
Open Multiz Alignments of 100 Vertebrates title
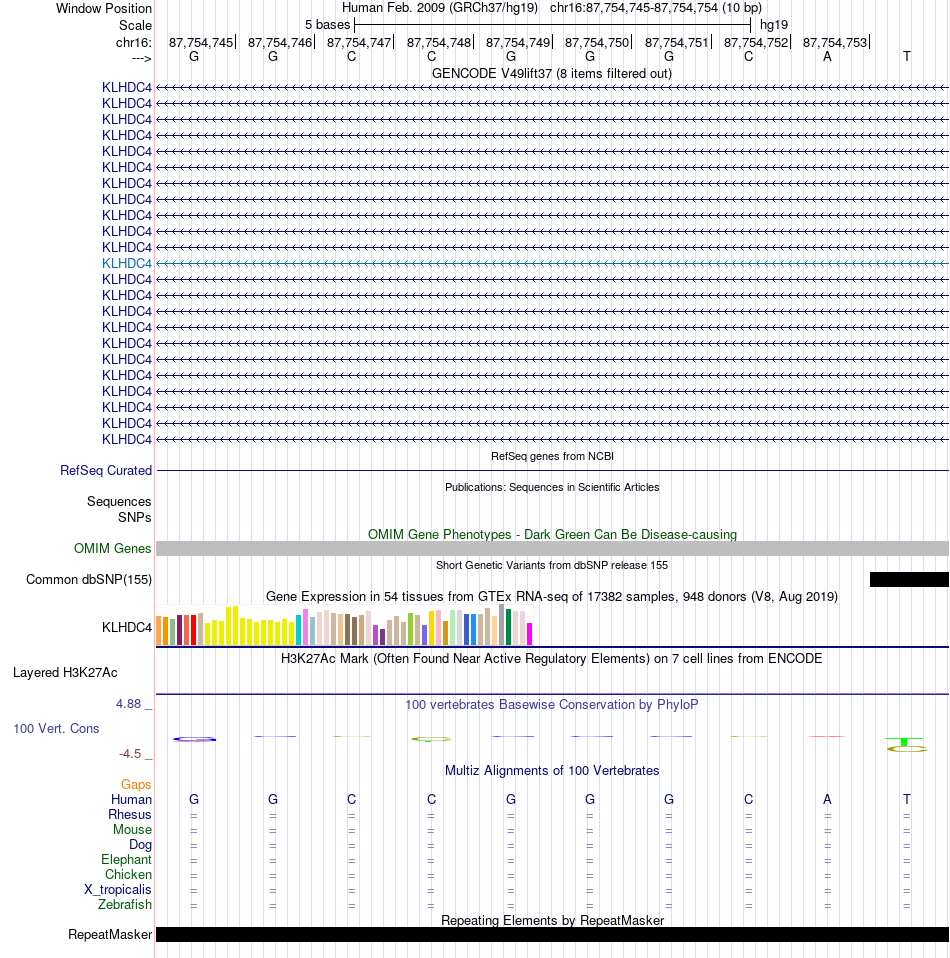[552, 770]
